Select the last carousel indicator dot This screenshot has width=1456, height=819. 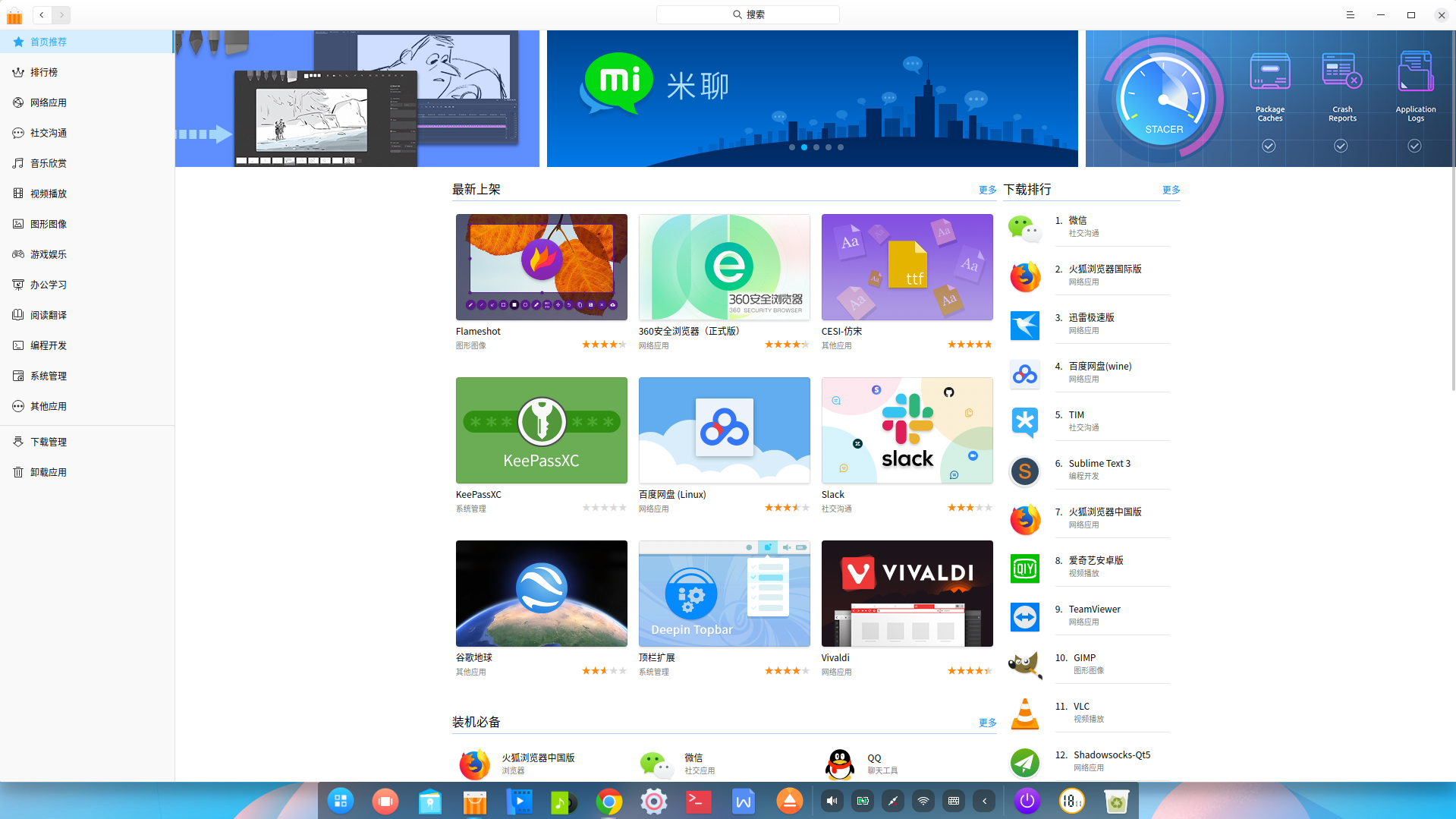(x=841, y=147)
